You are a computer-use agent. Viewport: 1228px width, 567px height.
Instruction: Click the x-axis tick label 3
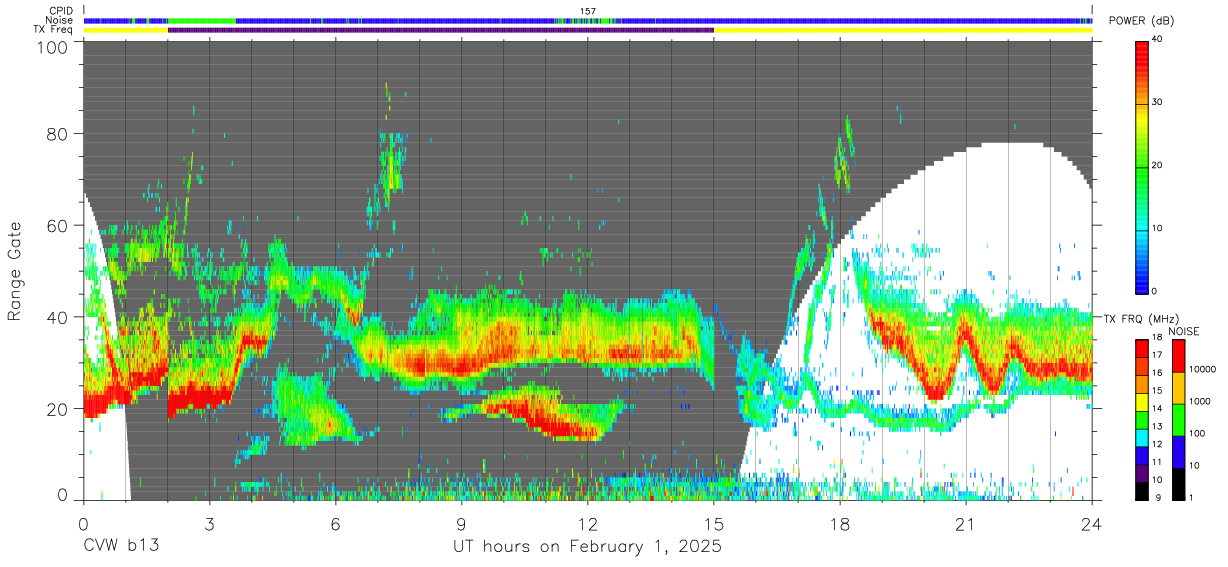click(209, 524)
